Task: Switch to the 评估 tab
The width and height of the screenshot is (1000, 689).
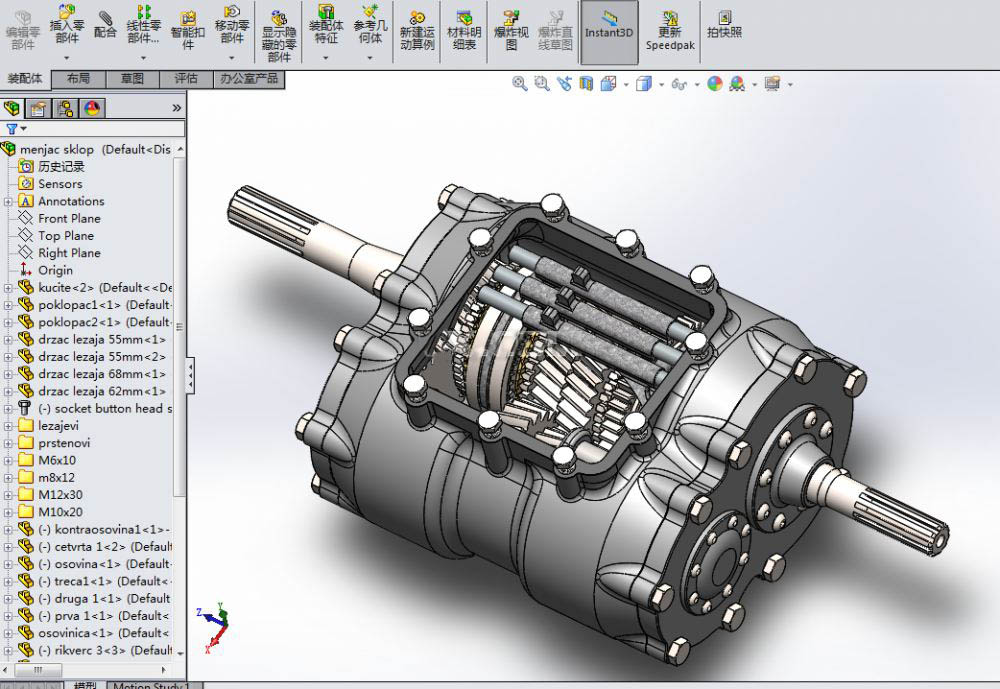Action: coord(186,78)
